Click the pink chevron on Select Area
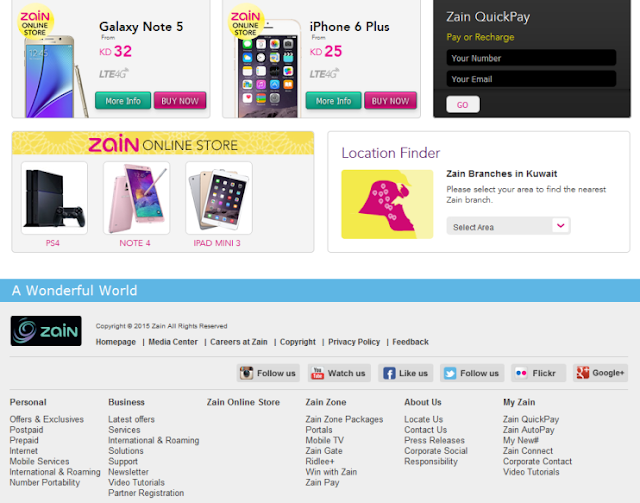The height and width of the screenshot is (503, 640). coord(561,225)
